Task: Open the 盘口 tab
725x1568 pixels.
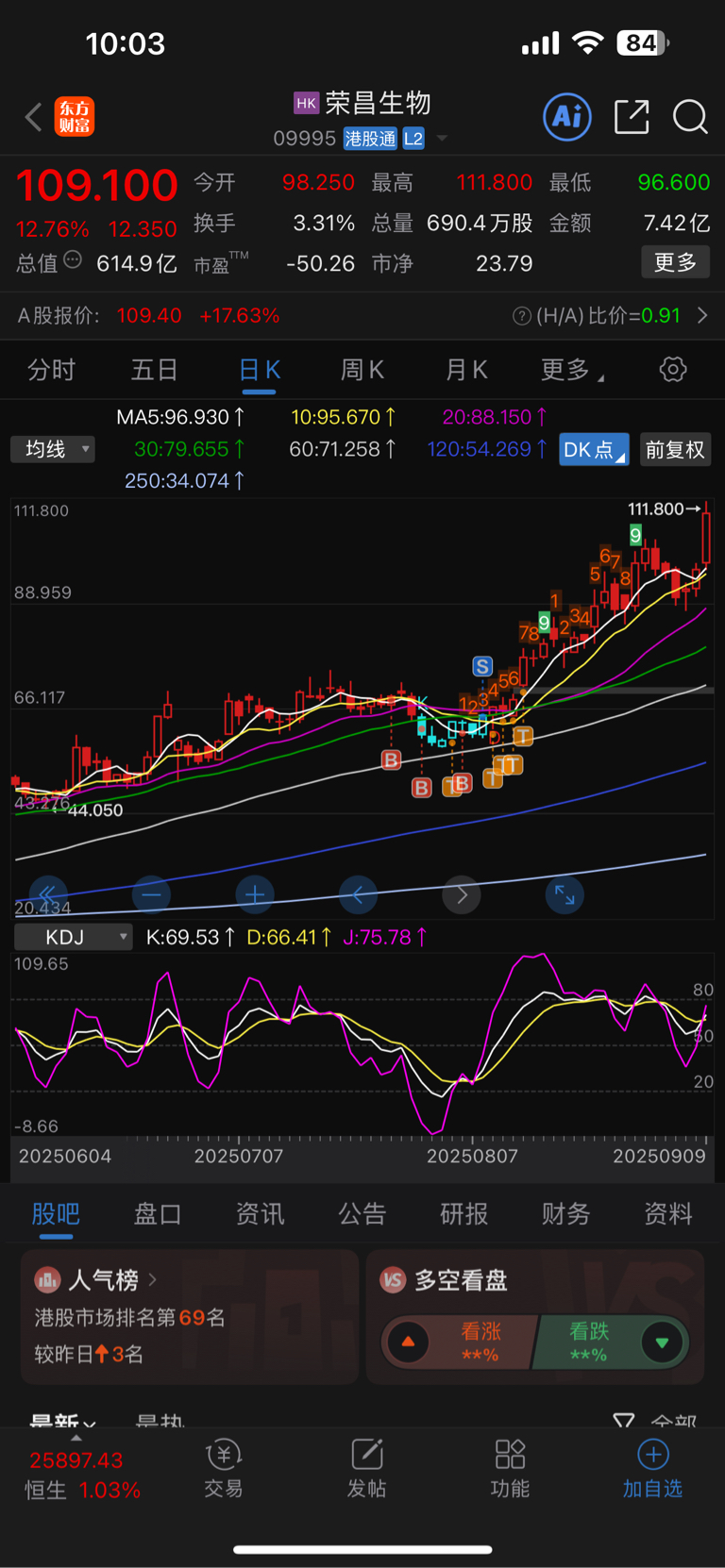Action: (x=158, y=1213)
